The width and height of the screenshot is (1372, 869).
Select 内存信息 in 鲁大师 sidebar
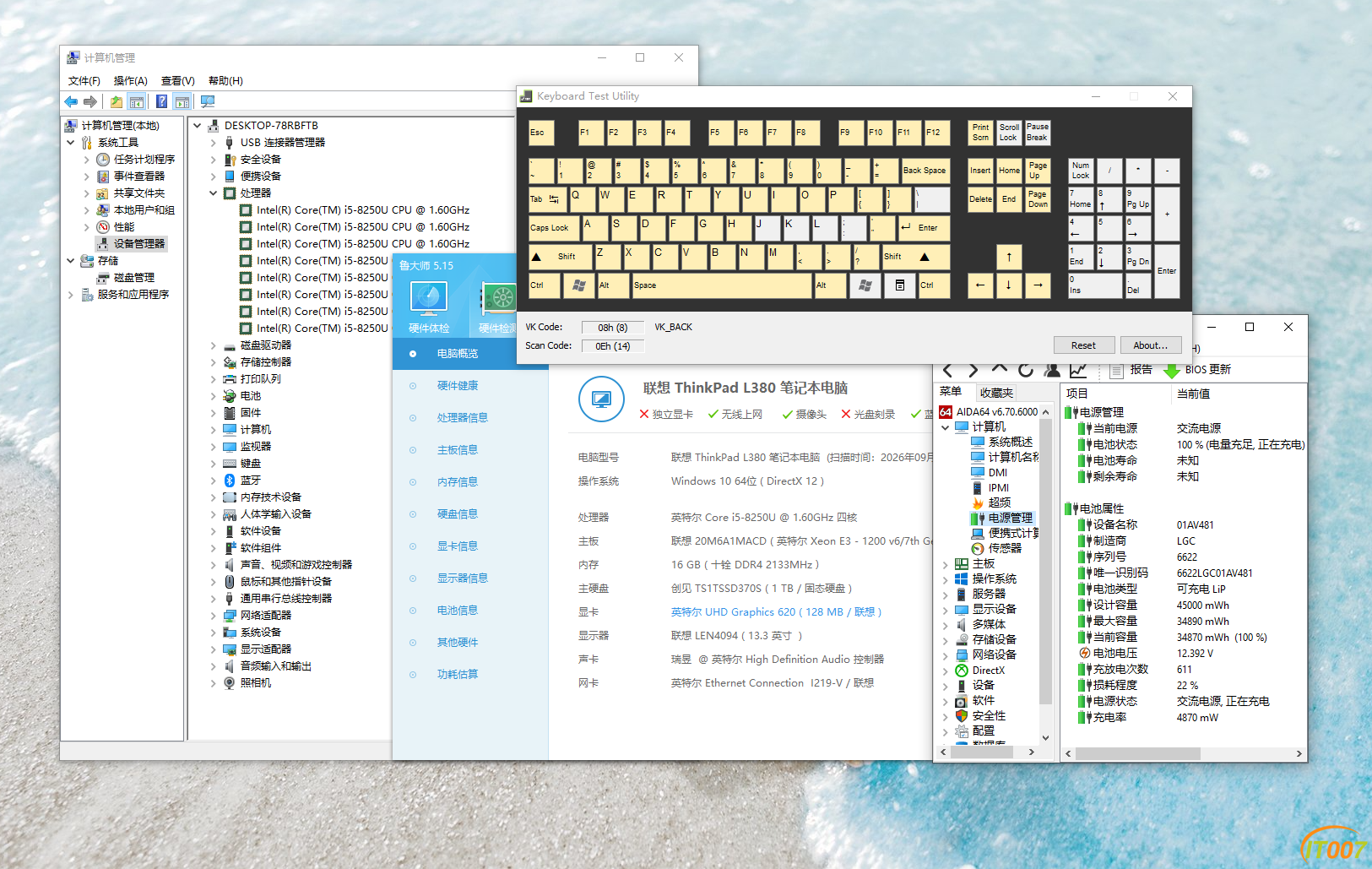(470, 482)
